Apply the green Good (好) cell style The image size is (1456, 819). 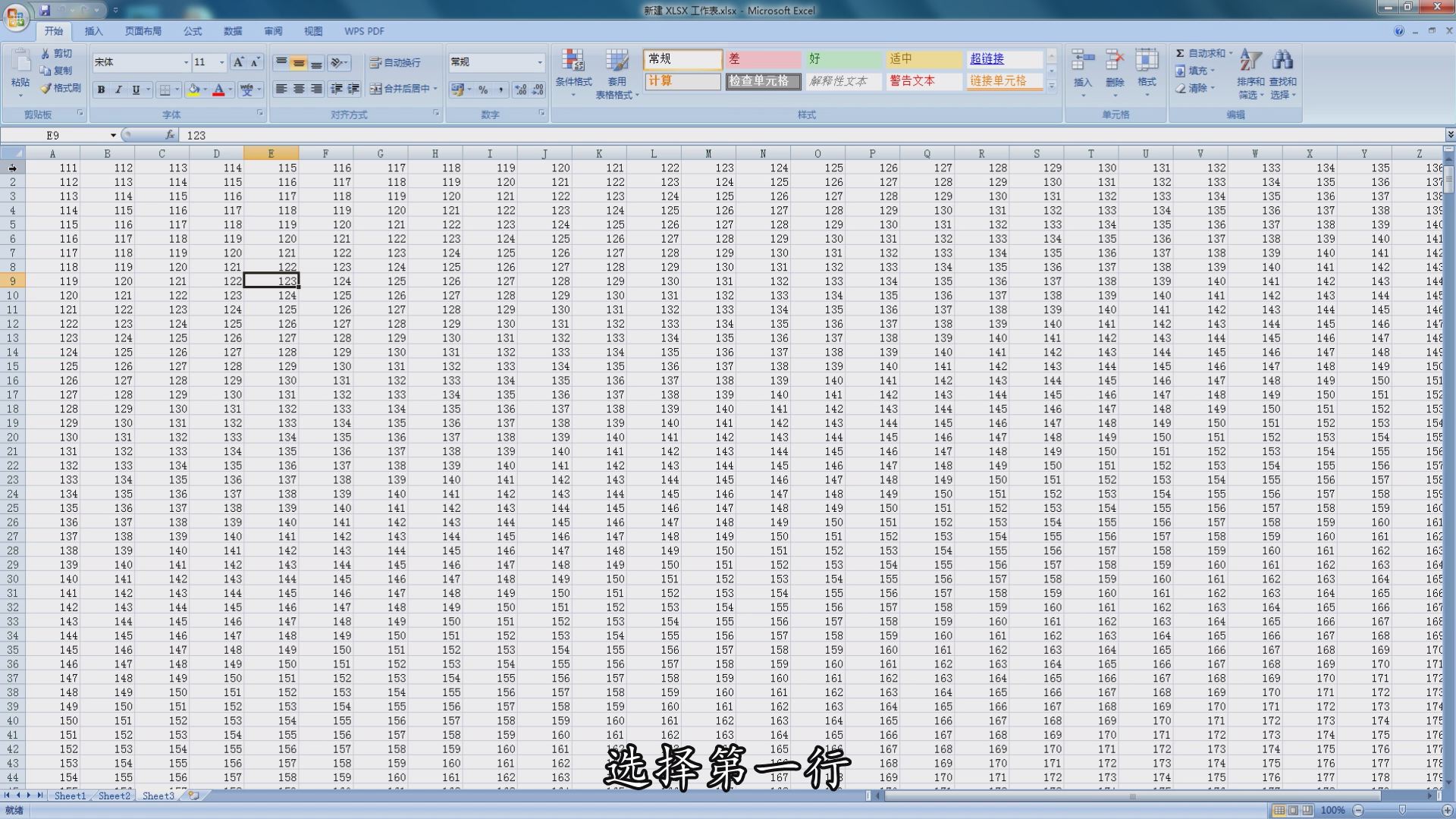point(843,58)
